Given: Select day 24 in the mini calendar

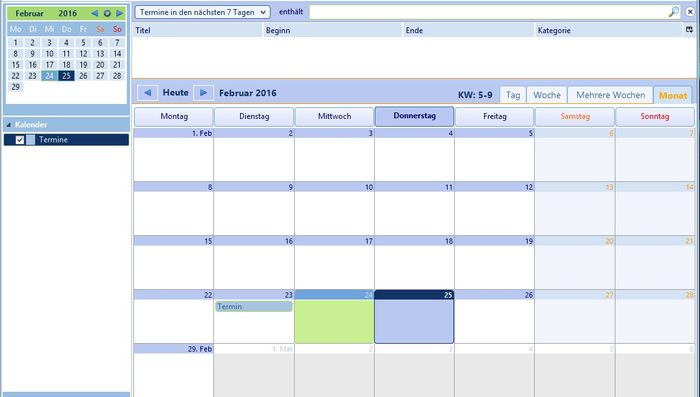Looking at the screenshot, I should [49, 76].
